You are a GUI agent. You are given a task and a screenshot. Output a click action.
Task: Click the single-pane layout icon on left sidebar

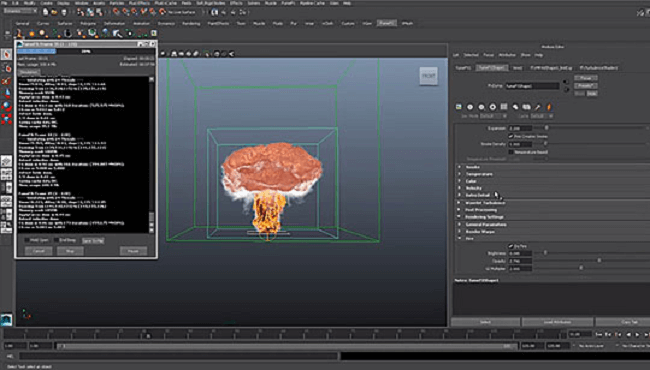coord(6,161)
